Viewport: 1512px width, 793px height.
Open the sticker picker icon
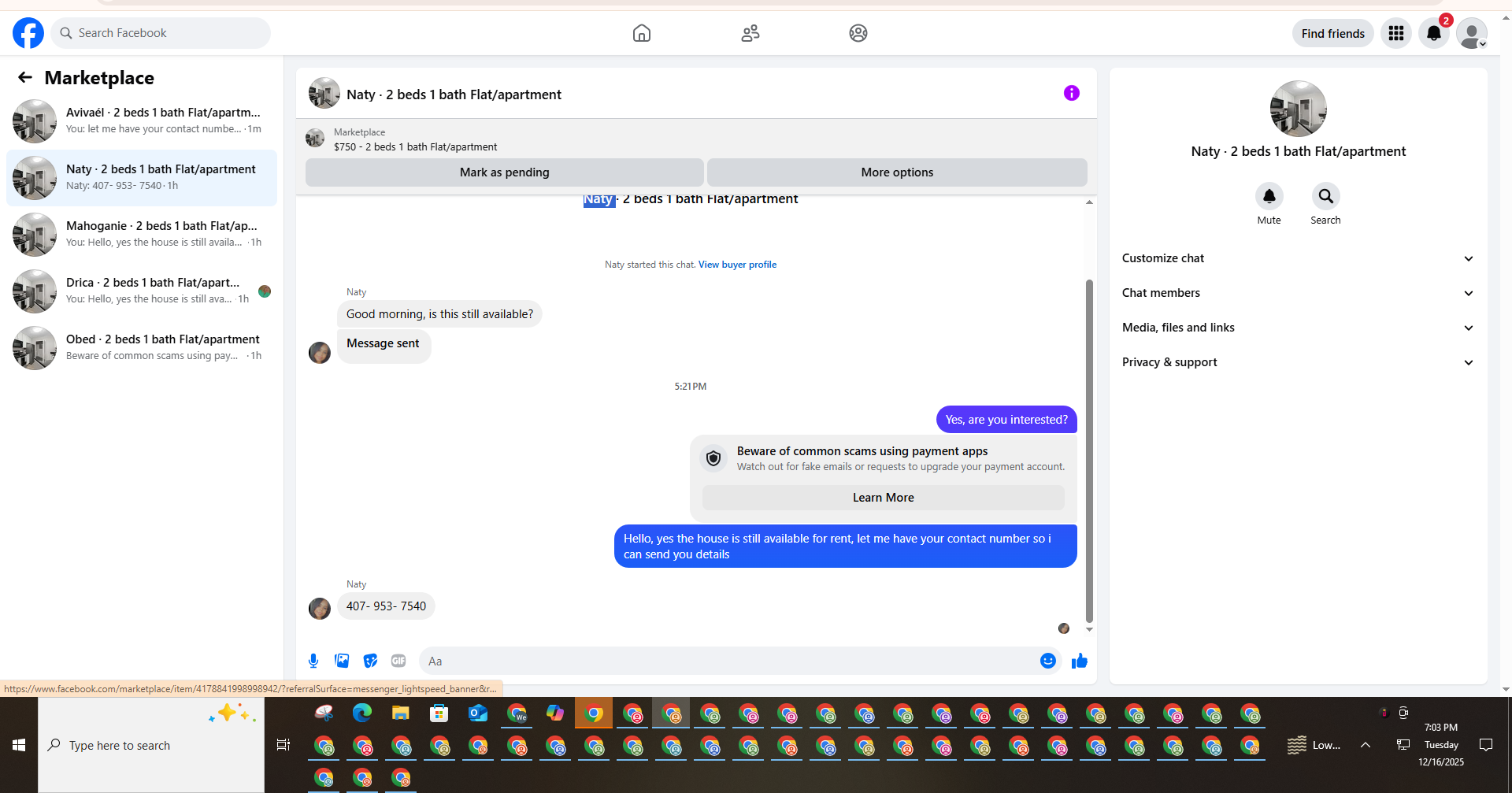370,661
